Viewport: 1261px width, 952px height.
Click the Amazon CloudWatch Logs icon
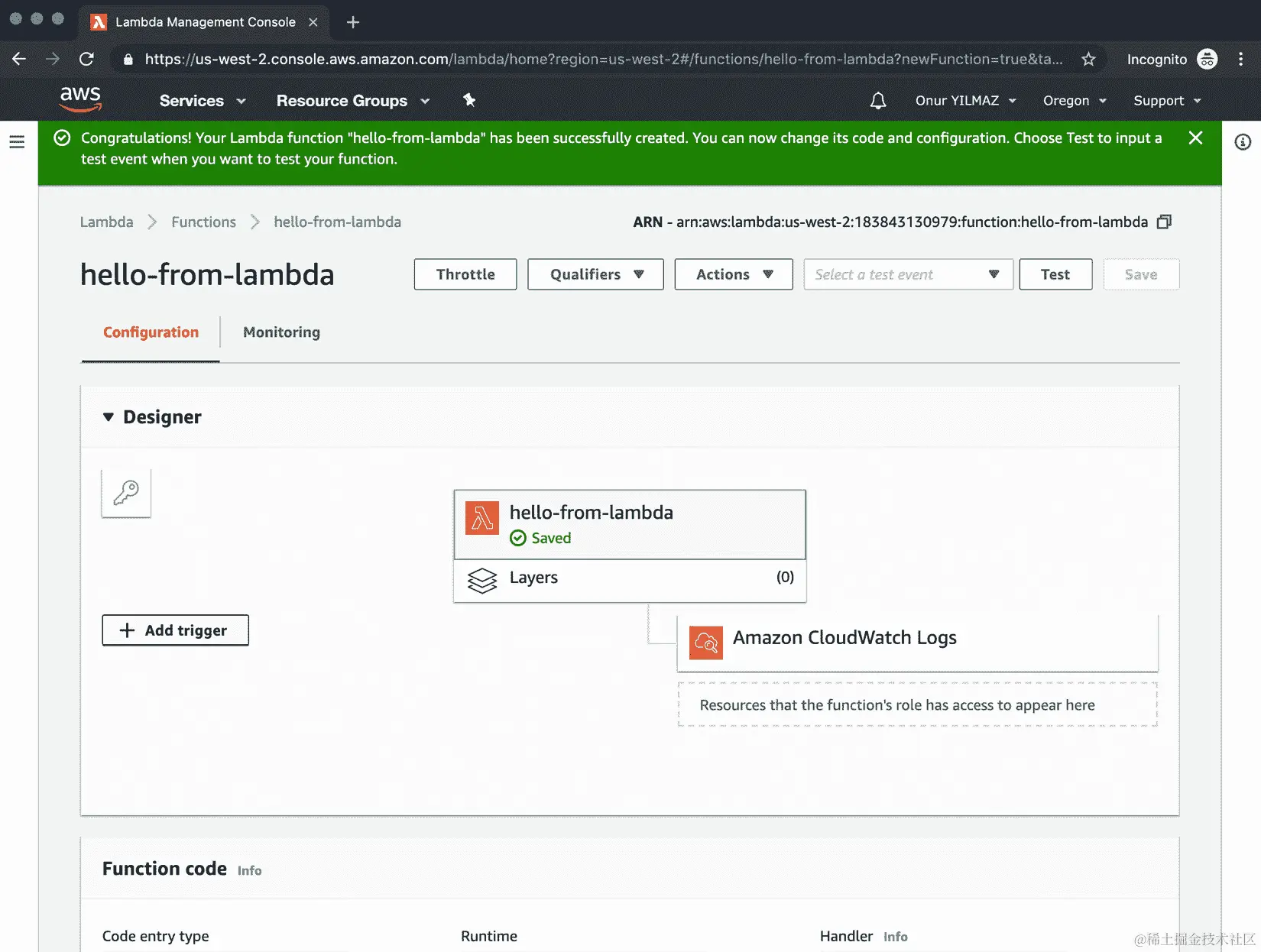click(x=706, y=643)
